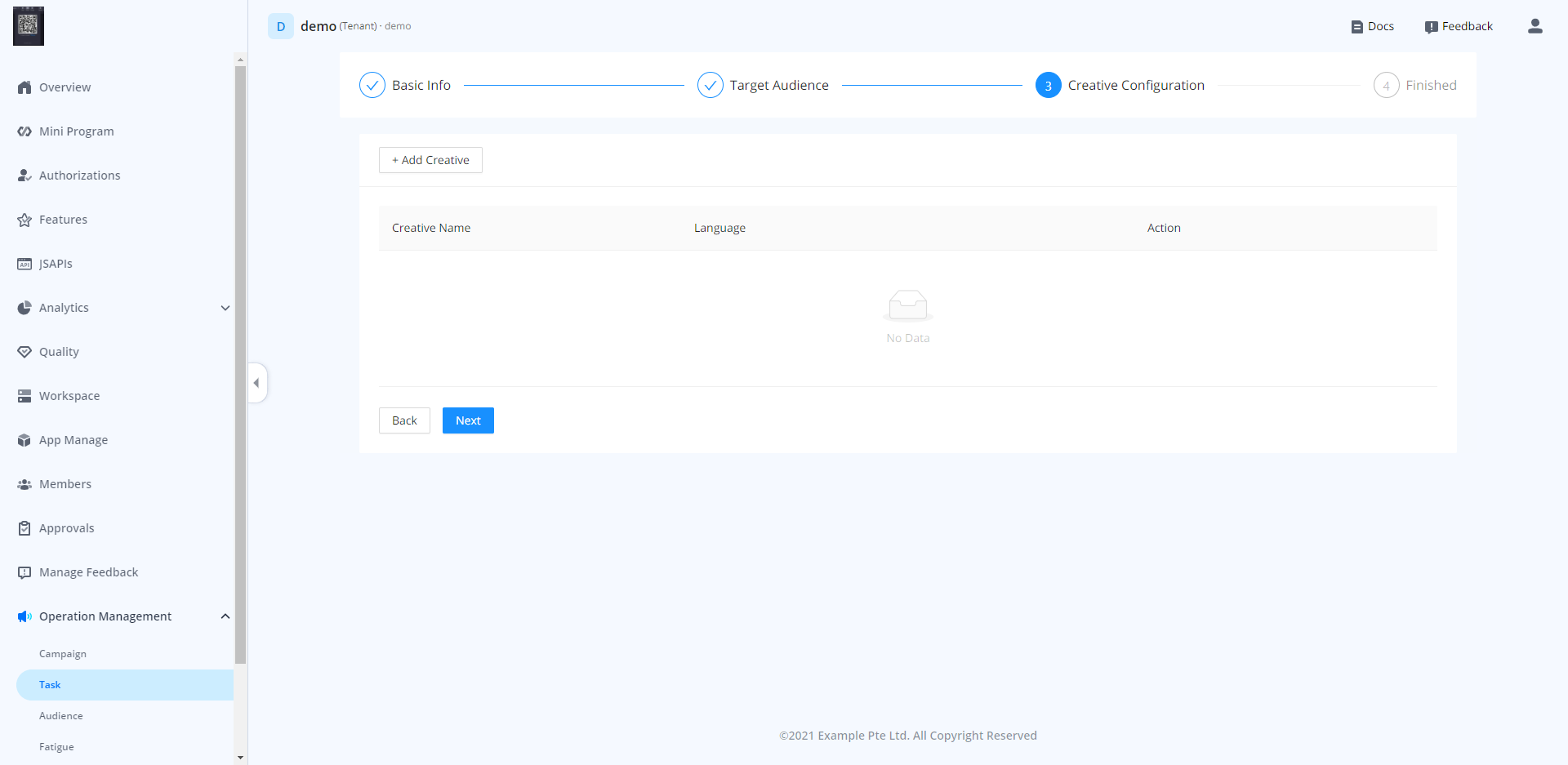Open the Campaign submenu item
1568x765 pixels.
[x=63, y=654]
